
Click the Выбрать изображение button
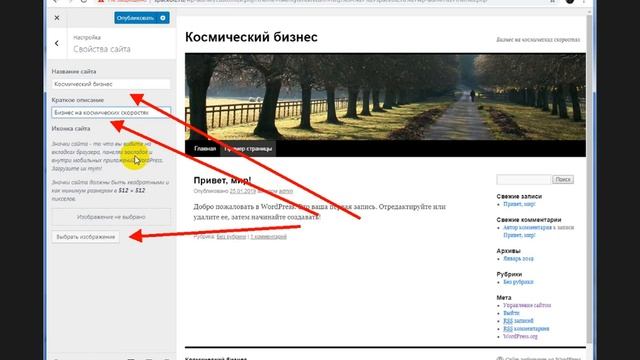86,237
